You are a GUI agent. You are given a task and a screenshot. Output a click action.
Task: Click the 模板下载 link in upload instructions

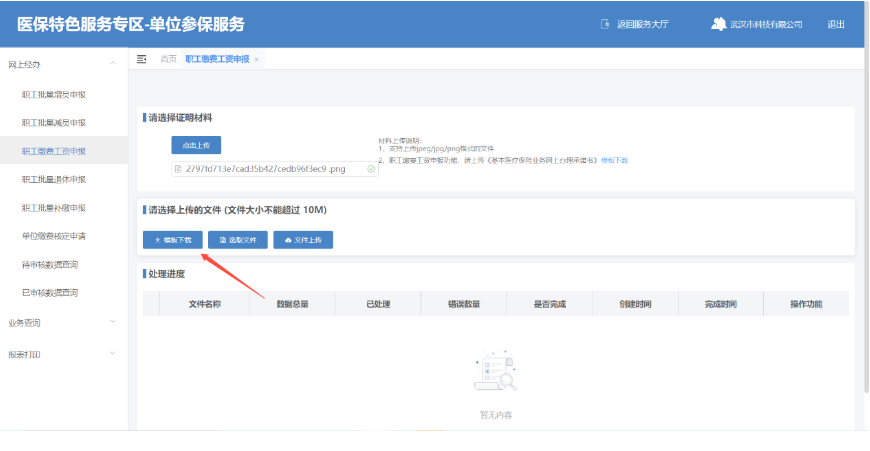614,160
